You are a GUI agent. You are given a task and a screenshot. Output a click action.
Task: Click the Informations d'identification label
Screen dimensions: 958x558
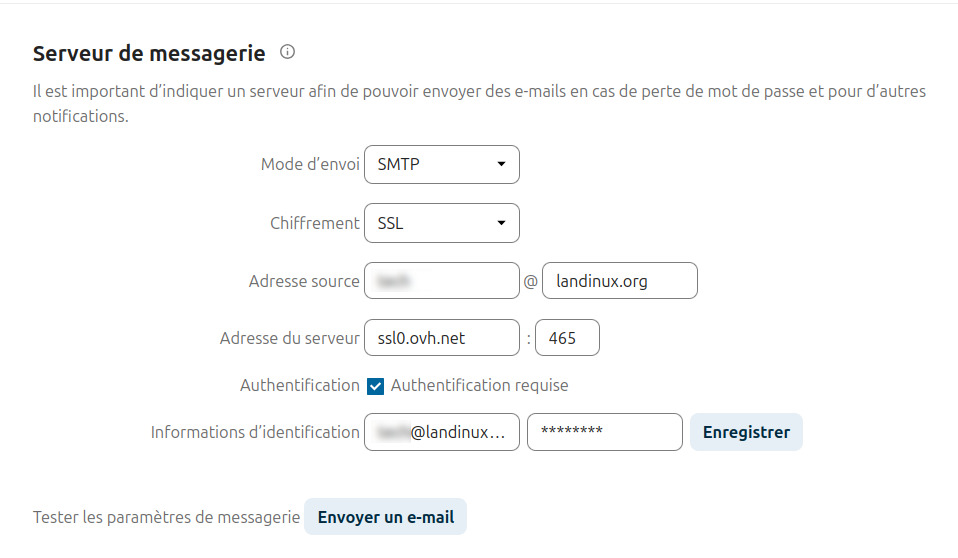(x=255, y=432)
